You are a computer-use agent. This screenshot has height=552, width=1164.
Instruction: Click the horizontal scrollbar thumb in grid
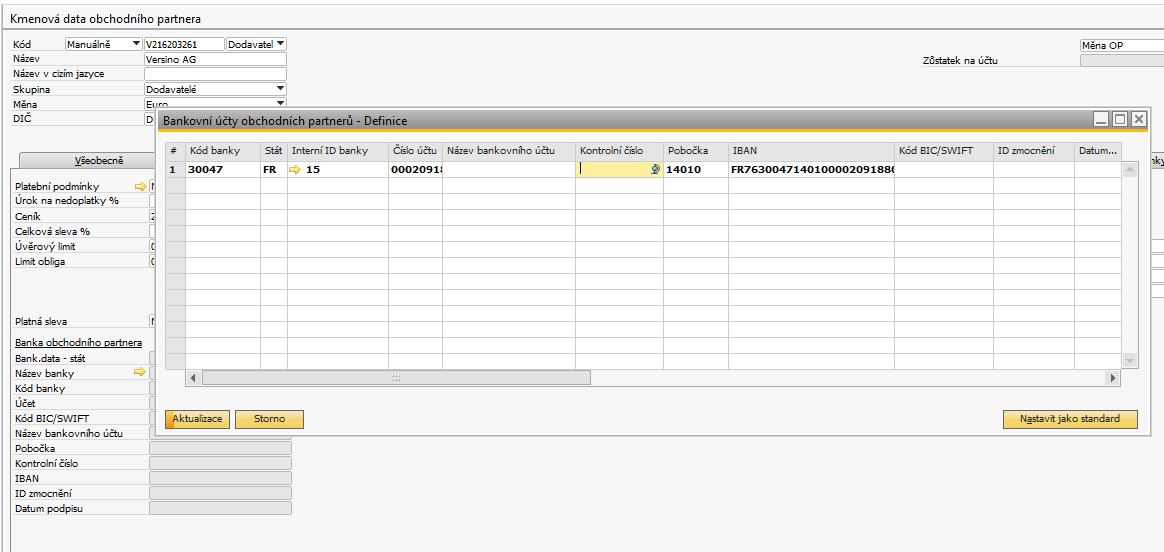[396, 378]
